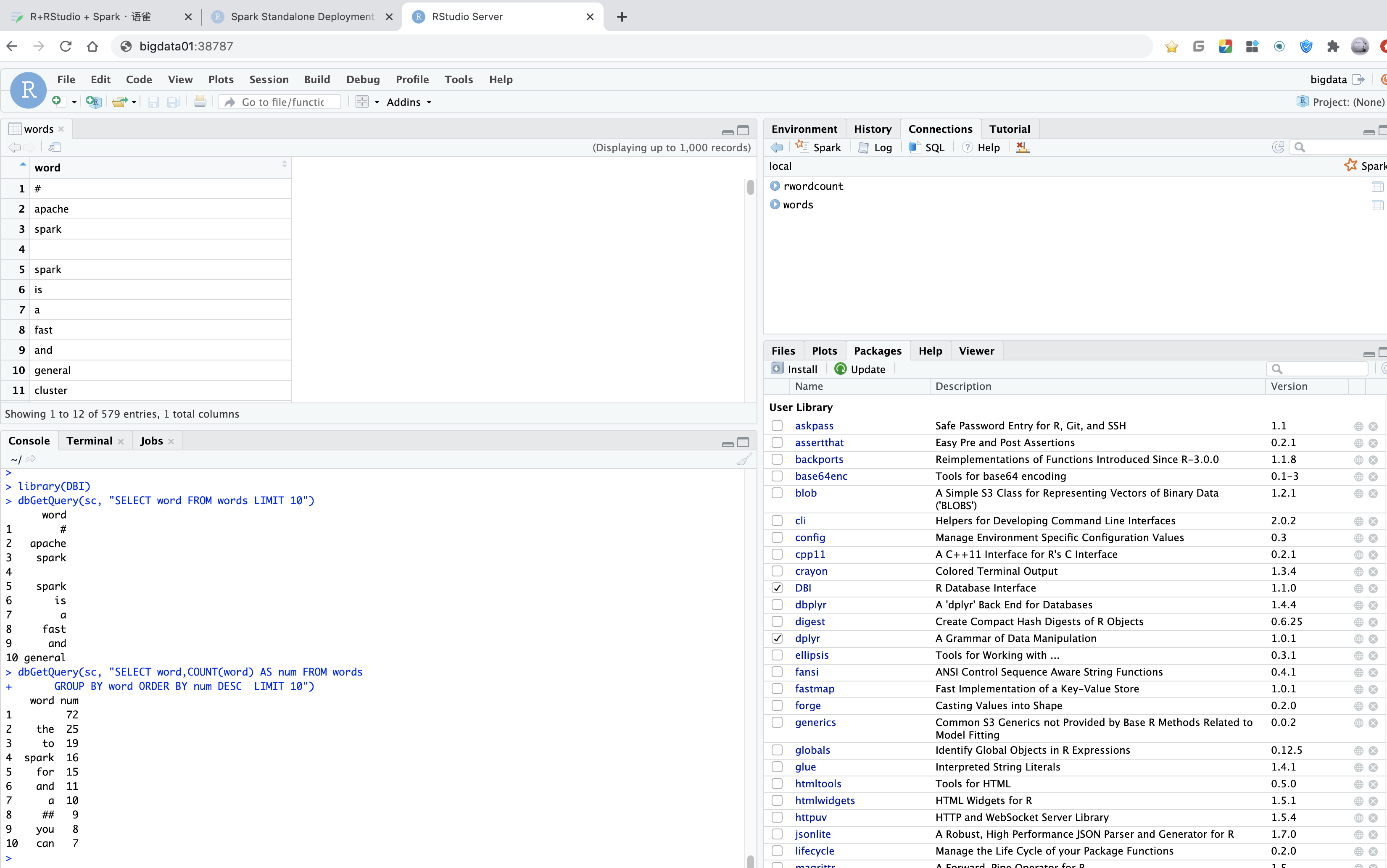The image size is (1387, 868).
Task: Switch to the Terminal tab
Action: [x=89, y=440]
